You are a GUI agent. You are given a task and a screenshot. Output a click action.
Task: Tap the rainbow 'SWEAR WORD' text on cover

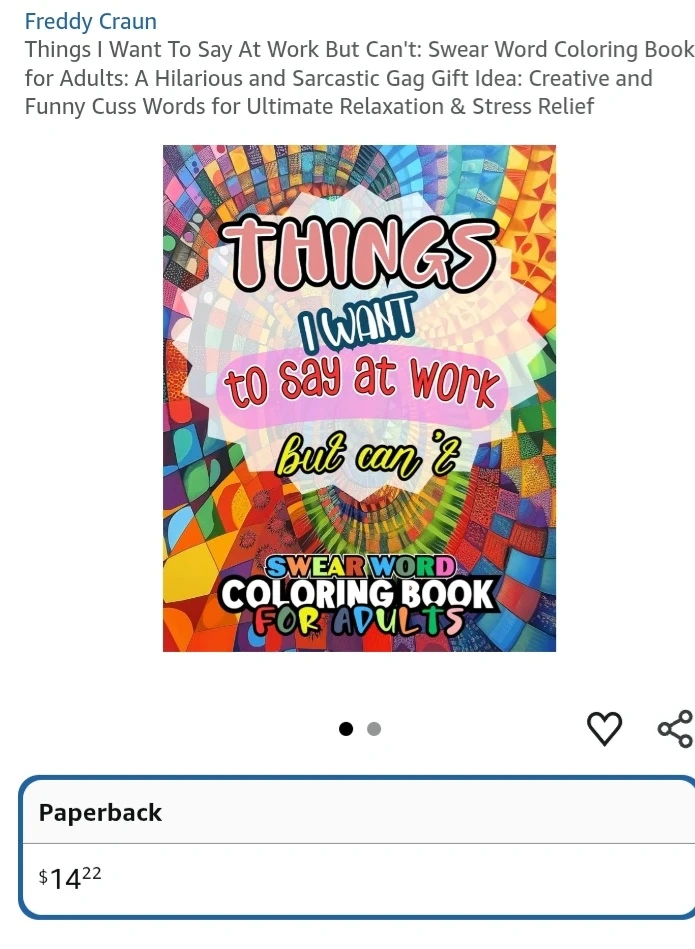point(361,567)
